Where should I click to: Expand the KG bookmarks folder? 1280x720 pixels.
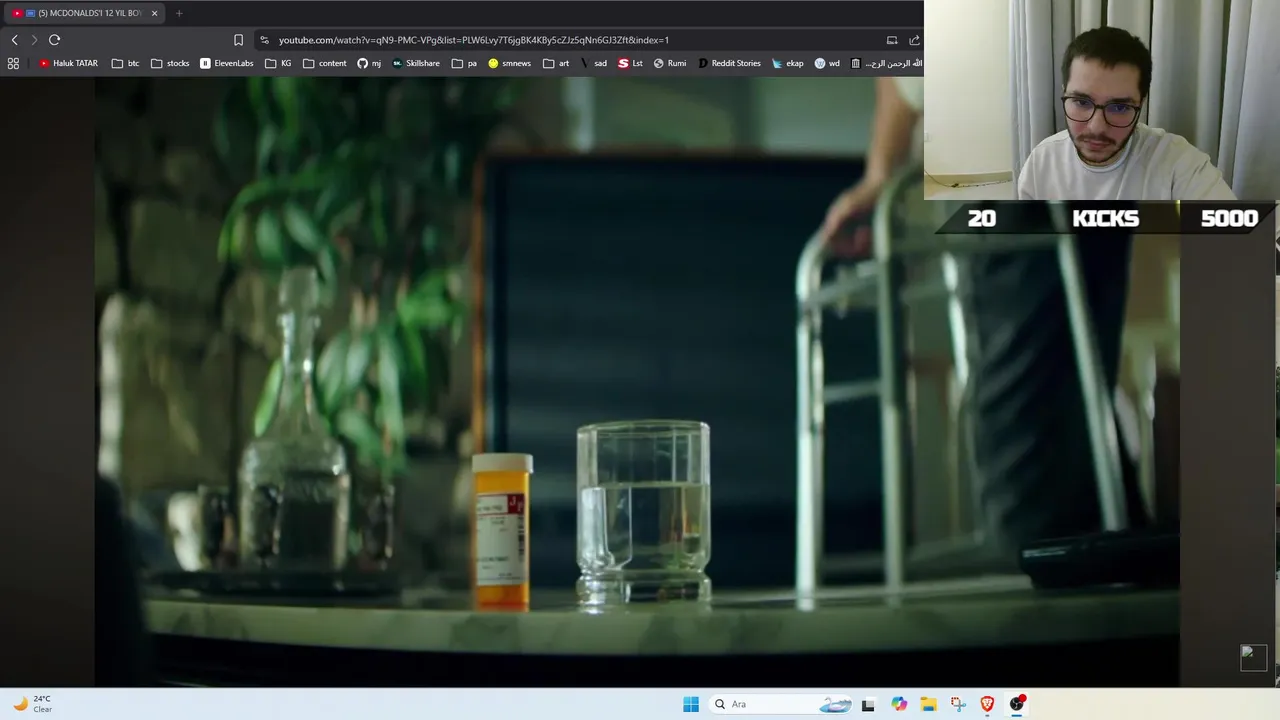(x=278, y=63)
